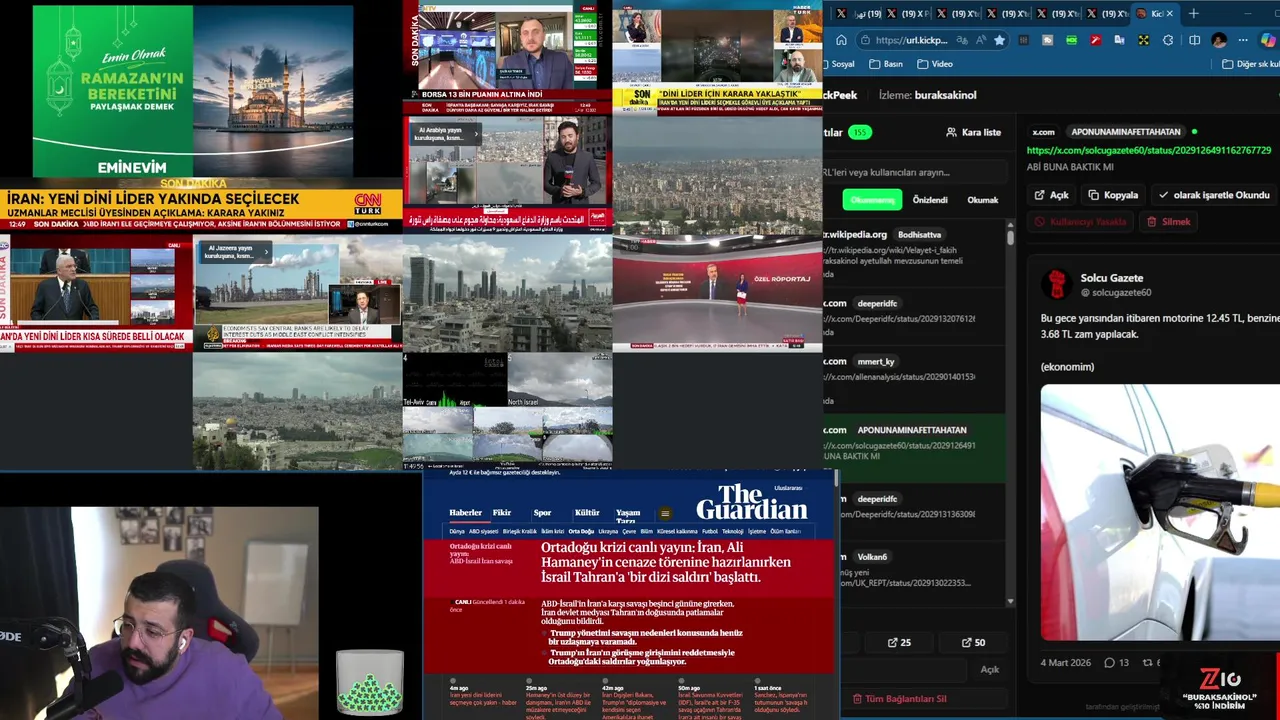Click the browser profile avatar
This screenshot has height=720, width=1280.
click(1219, 40)
